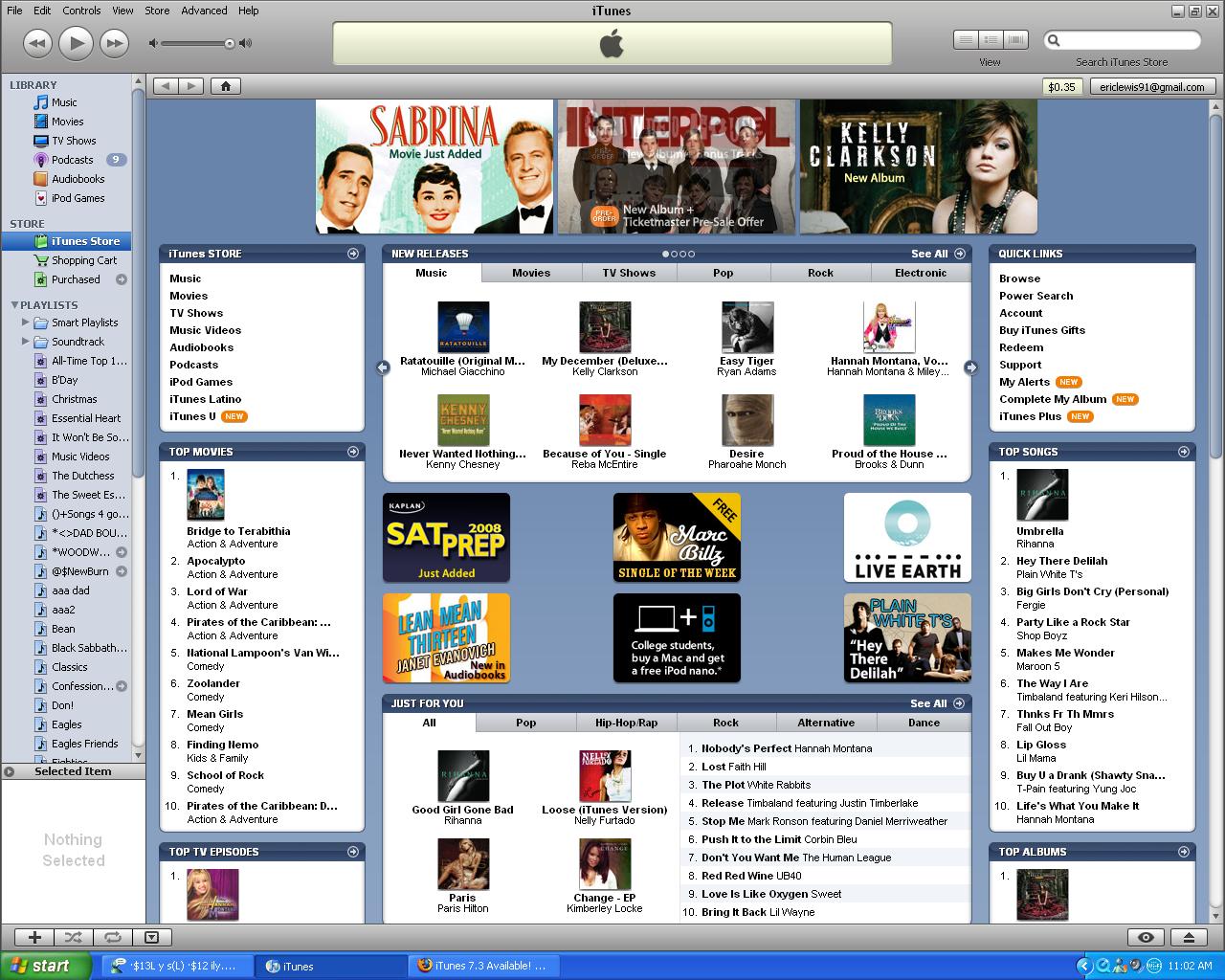Viewport: 1225px width, 980px height.
Task: Switch to grouped album view button
Action: 991,39
